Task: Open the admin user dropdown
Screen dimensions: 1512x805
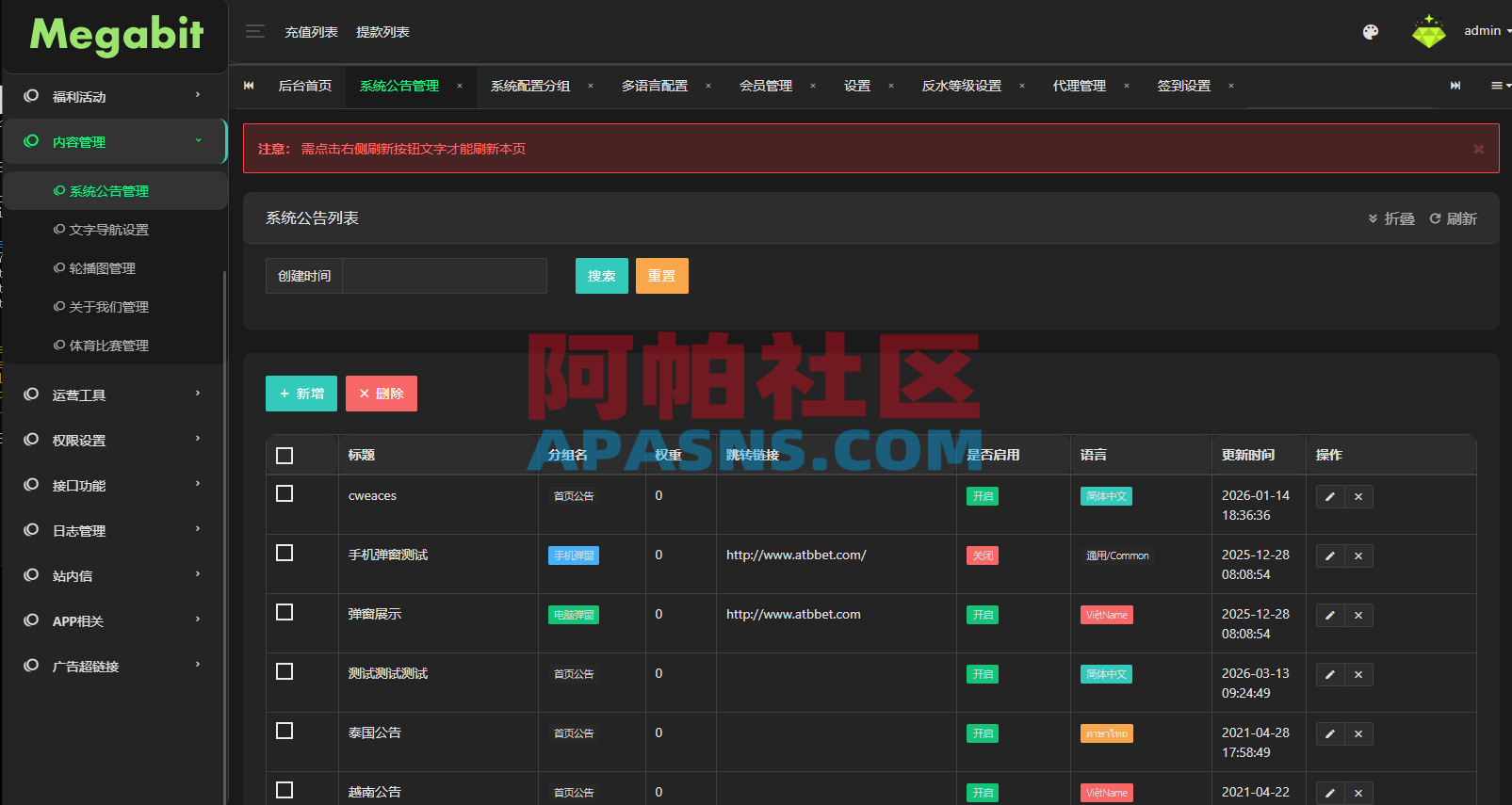Action: [x=1487, y=31]
